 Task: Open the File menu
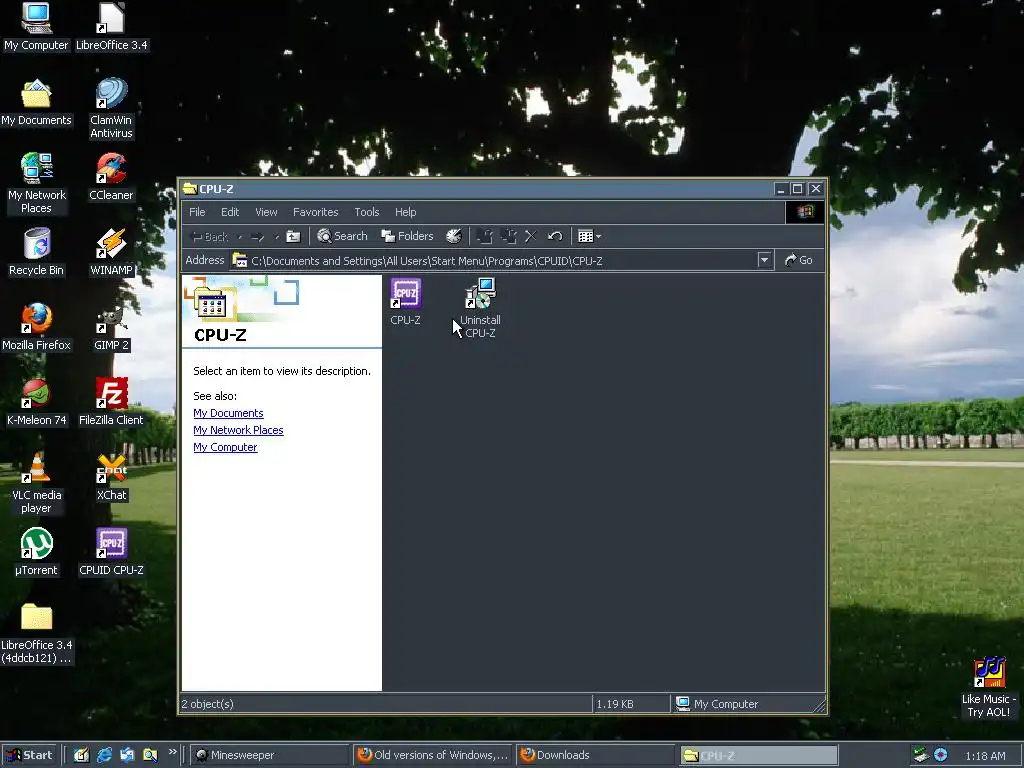[x=197, y=212]
